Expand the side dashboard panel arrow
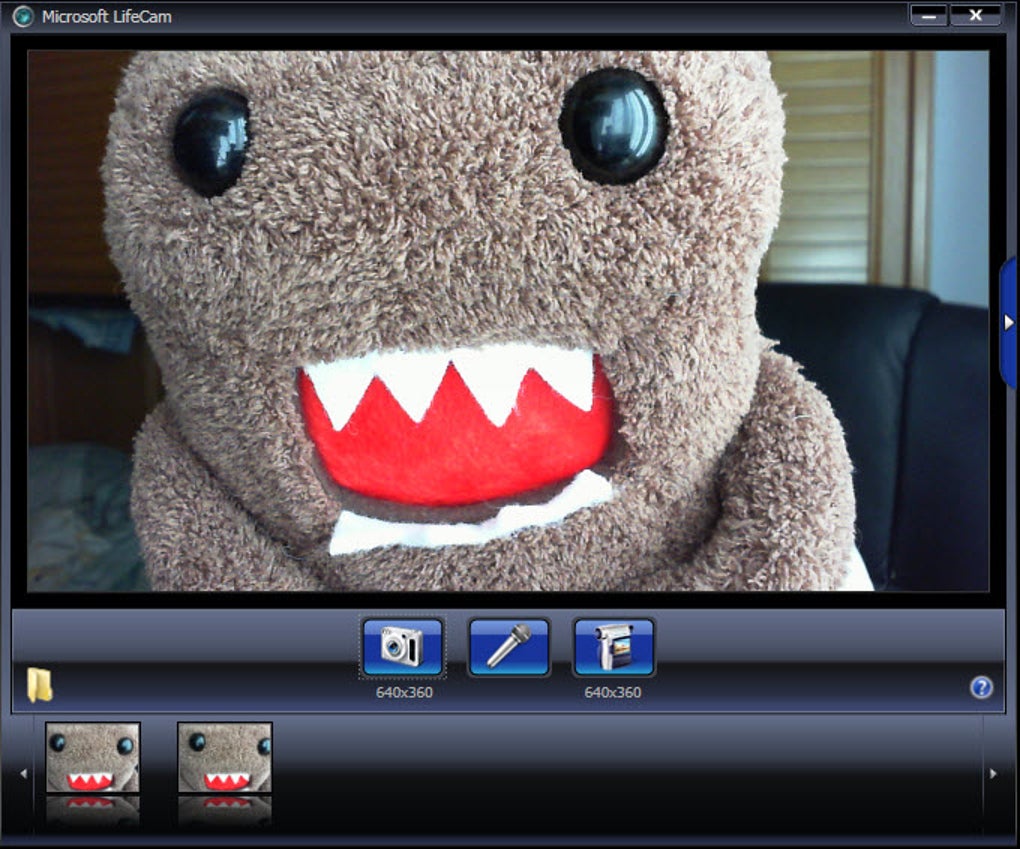1020x849 pixels. tap(1009, 322)
